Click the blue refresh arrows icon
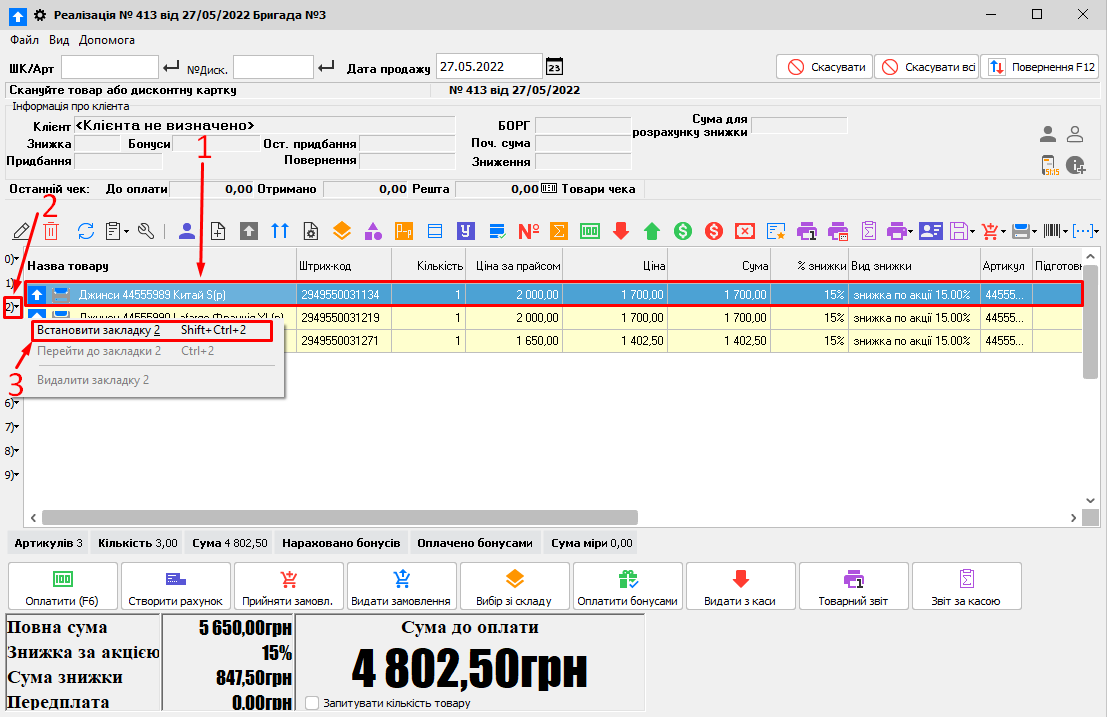 (x=86, y=231)
